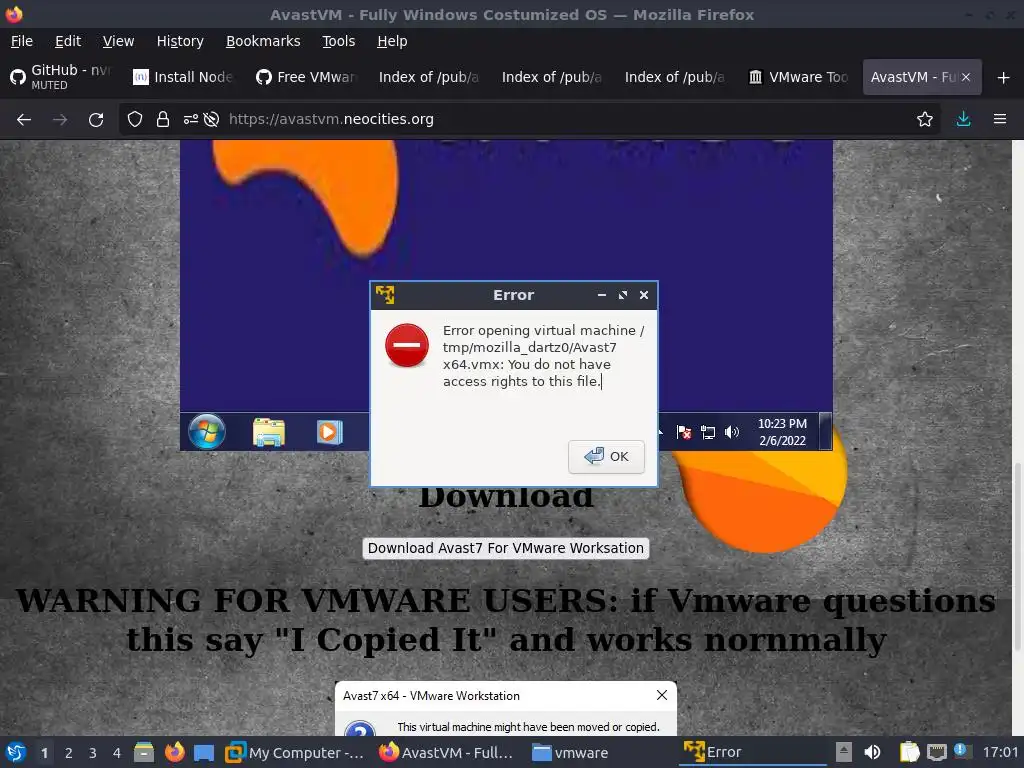The image size is (1024, 768).
Task: Click the 17:01 panel clock
Action: pos(1000,752)
